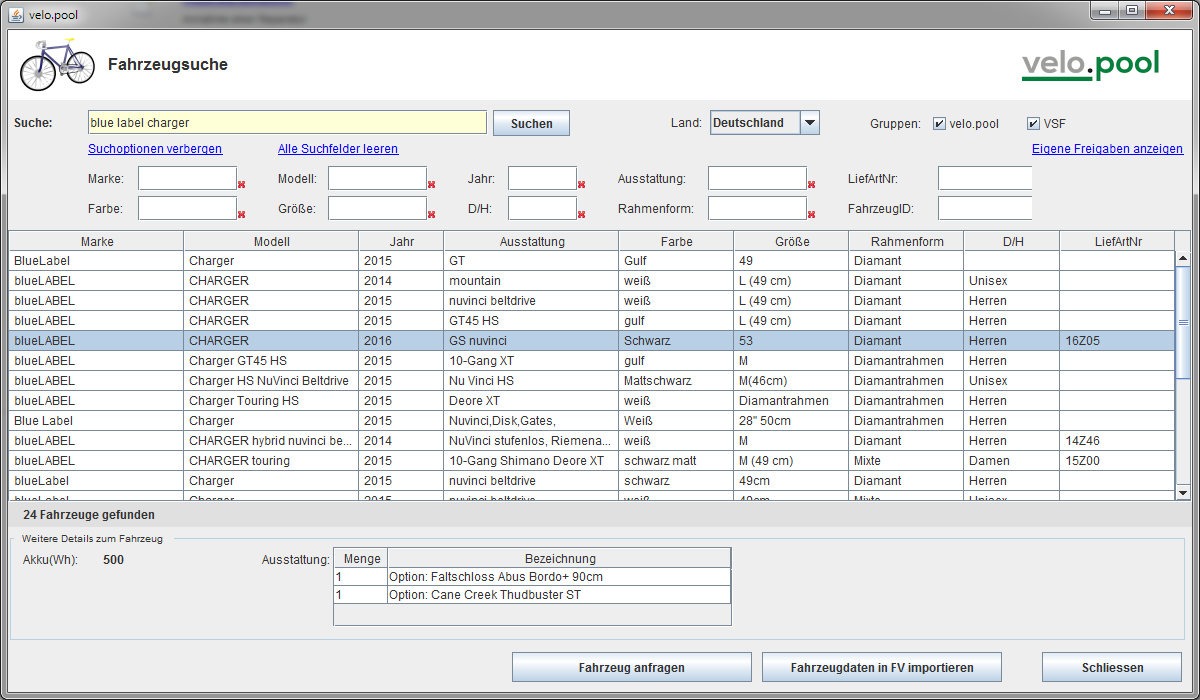Sort by the Ausstattung column header
The image size is (1200, 700).
(531, 241)
